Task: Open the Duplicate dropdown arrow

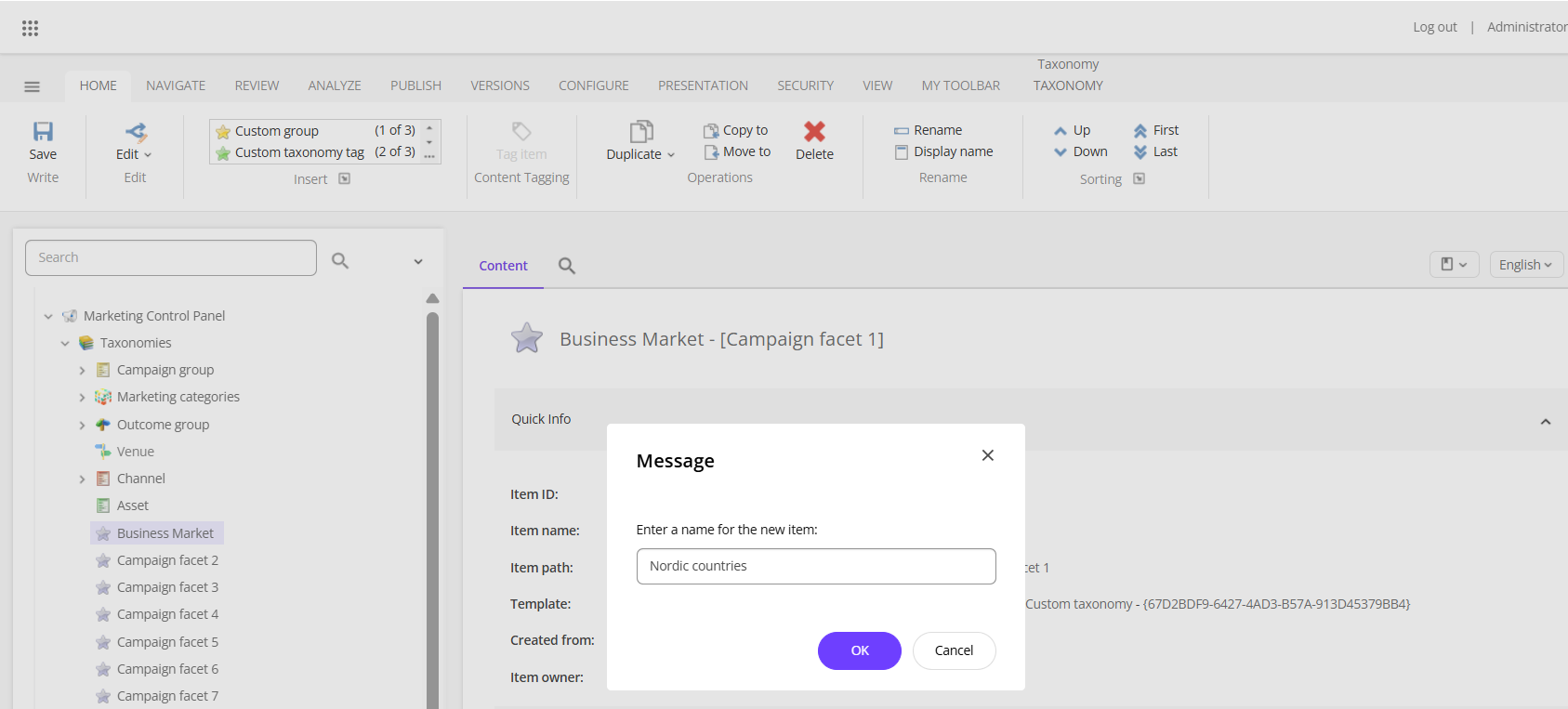Action: (x=671, y=155)
